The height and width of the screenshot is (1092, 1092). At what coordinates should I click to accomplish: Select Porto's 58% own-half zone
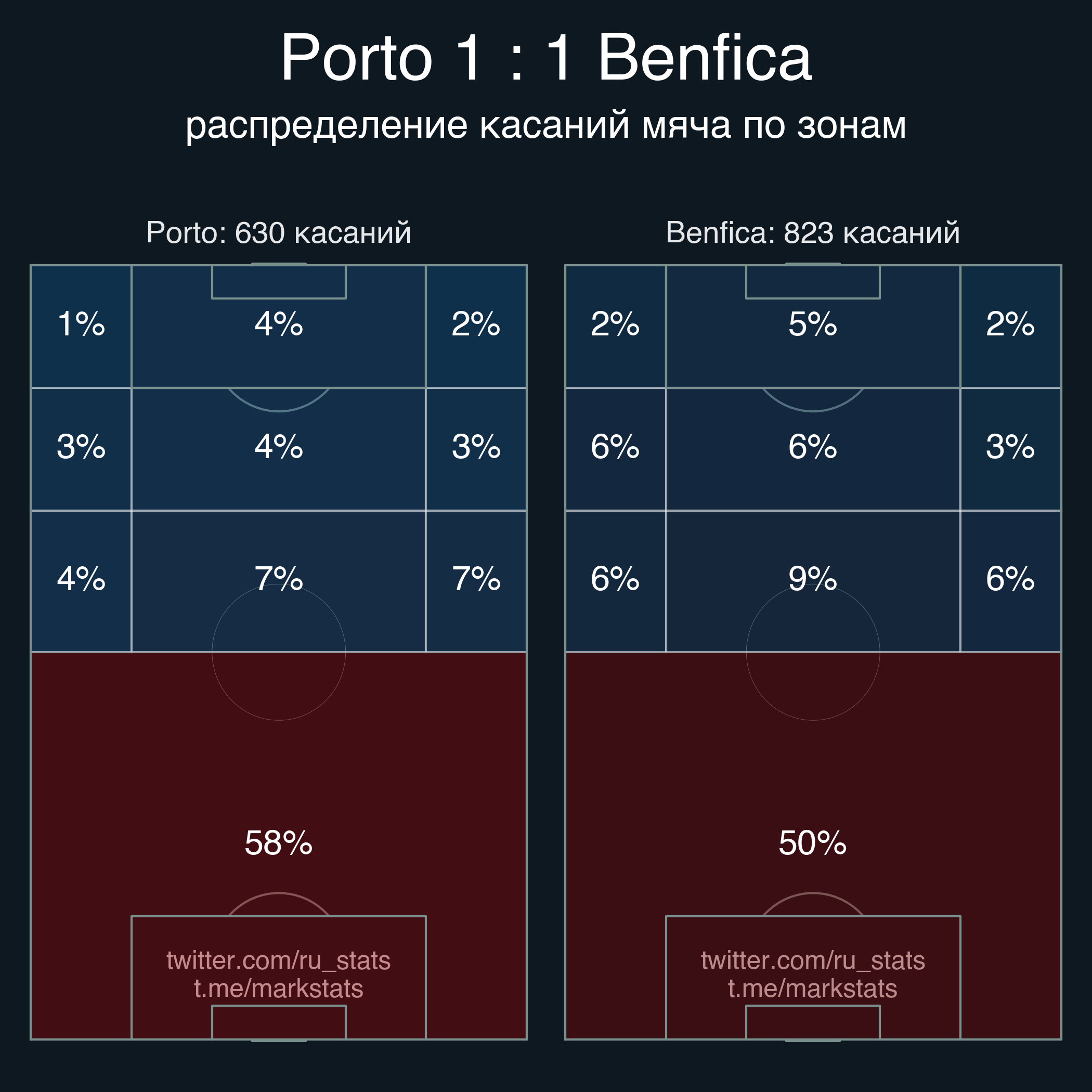[x=279, y=846]
